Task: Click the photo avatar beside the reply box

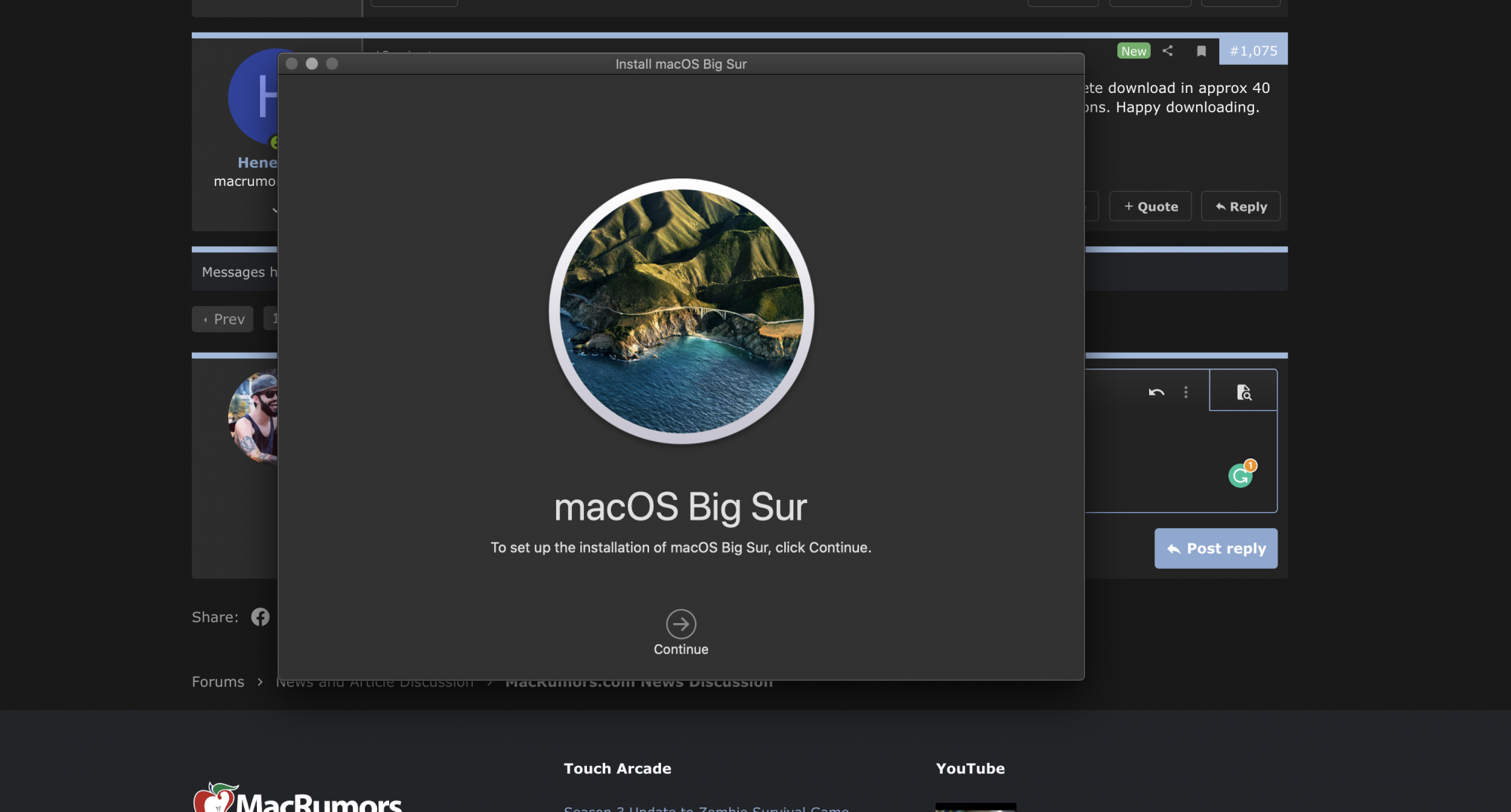Action: tap(253, 417)
